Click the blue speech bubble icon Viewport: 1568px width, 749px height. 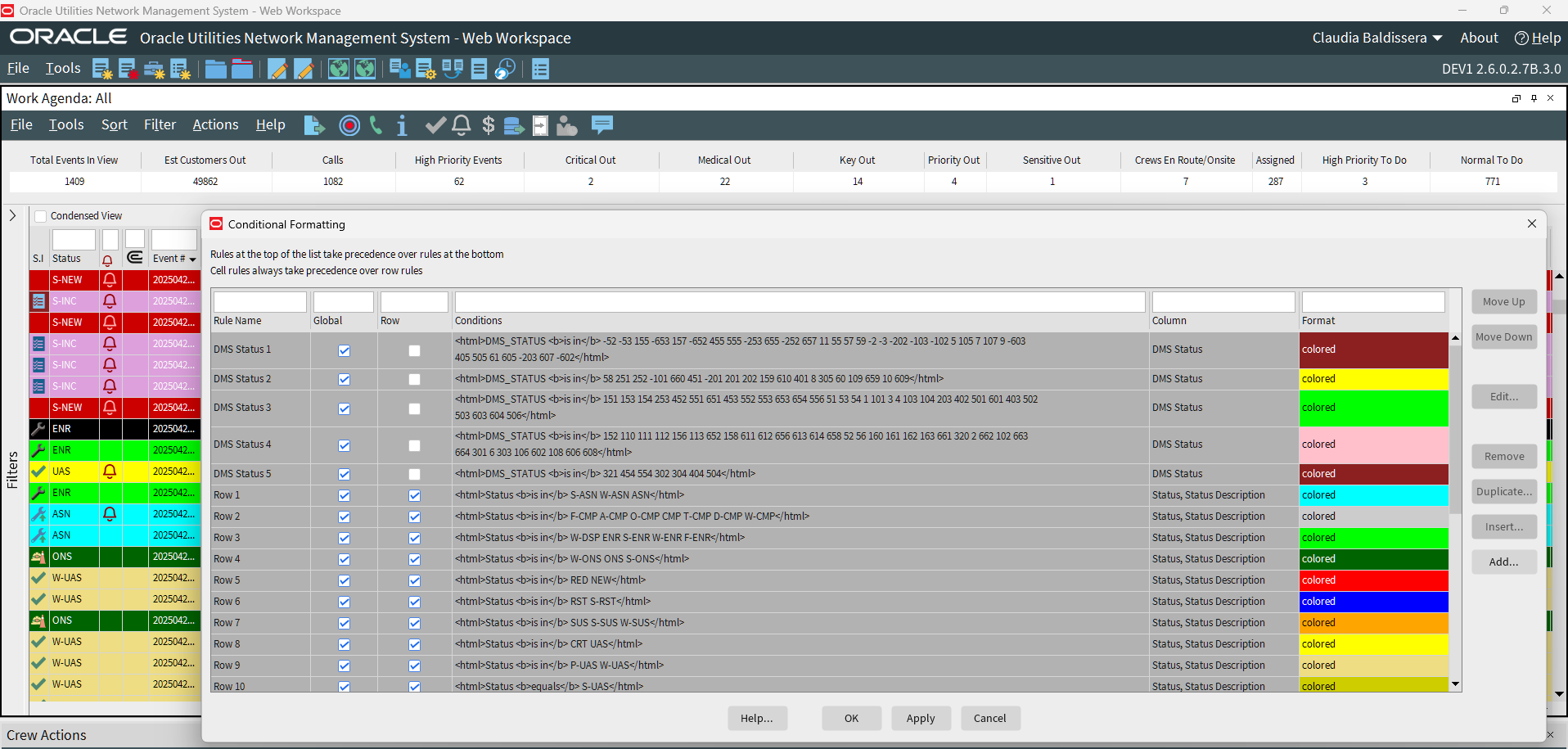(x=602, y=124)
